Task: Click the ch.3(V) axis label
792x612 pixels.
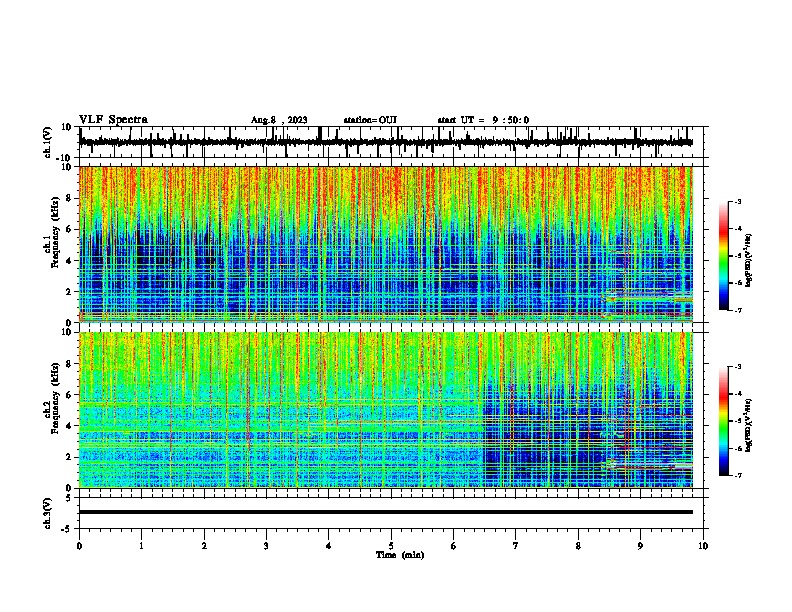Action: [x=48, y=513]
